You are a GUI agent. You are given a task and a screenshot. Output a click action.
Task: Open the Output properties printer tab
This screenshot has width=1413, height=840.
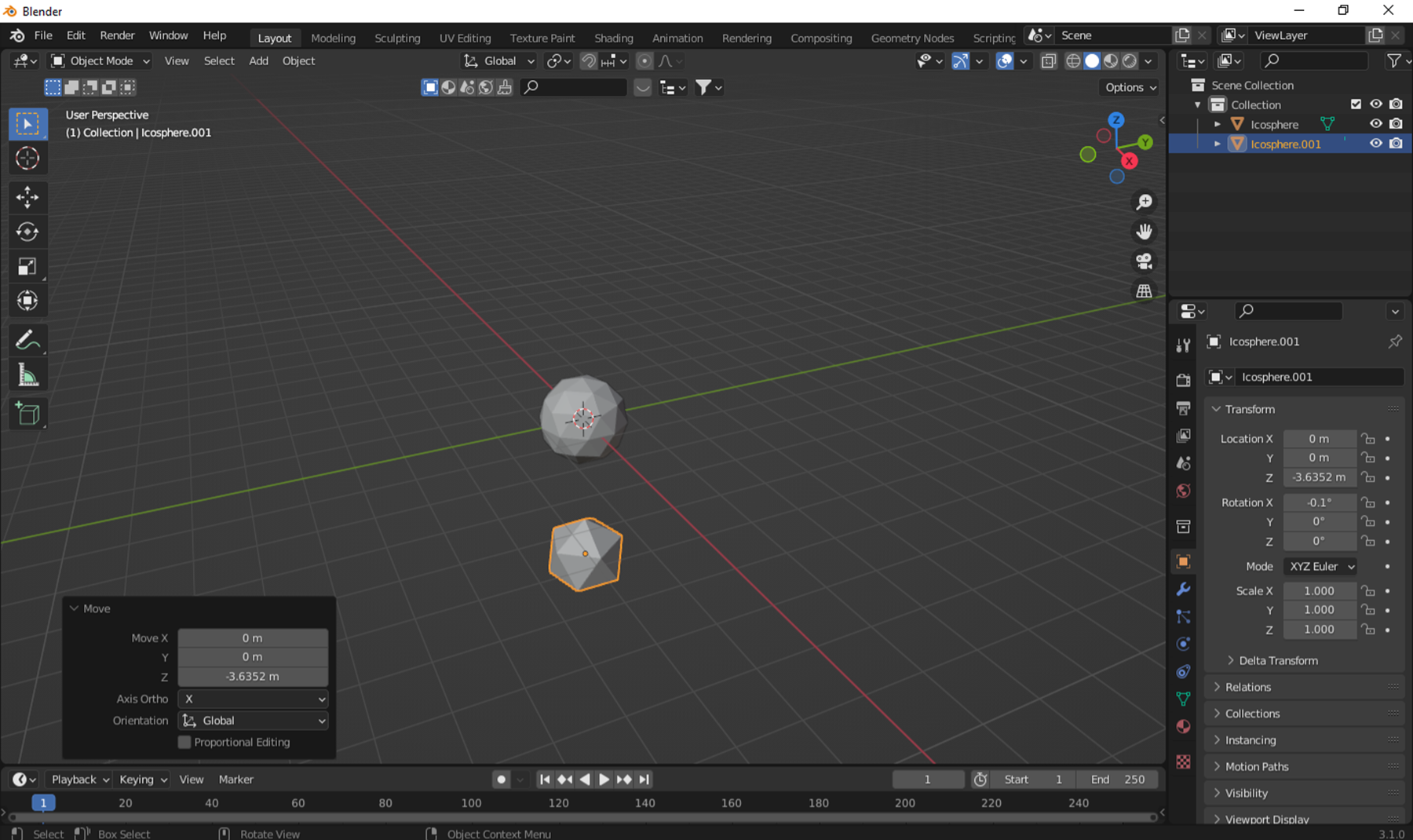click(1184, 407)
